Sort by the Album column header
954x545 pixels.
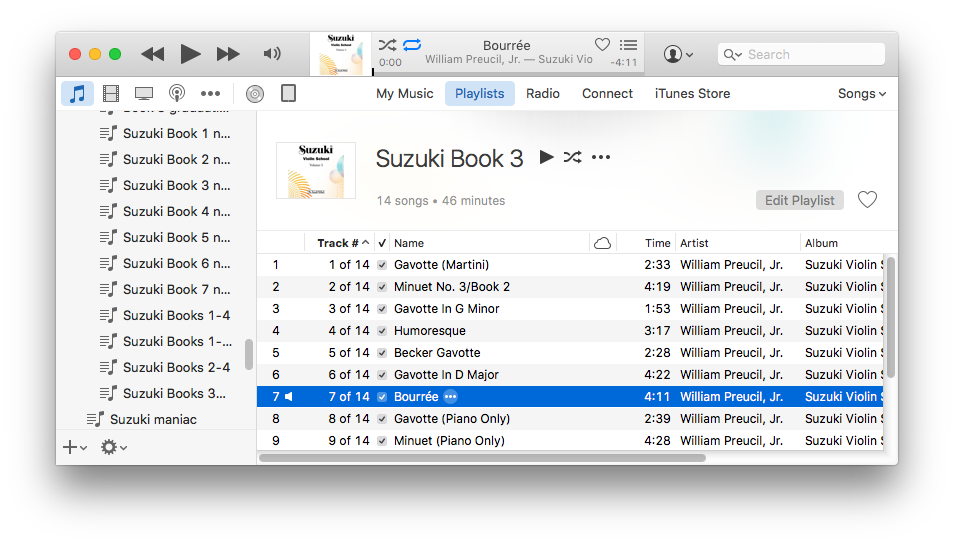pyautogui.click(x=843, y=243)
